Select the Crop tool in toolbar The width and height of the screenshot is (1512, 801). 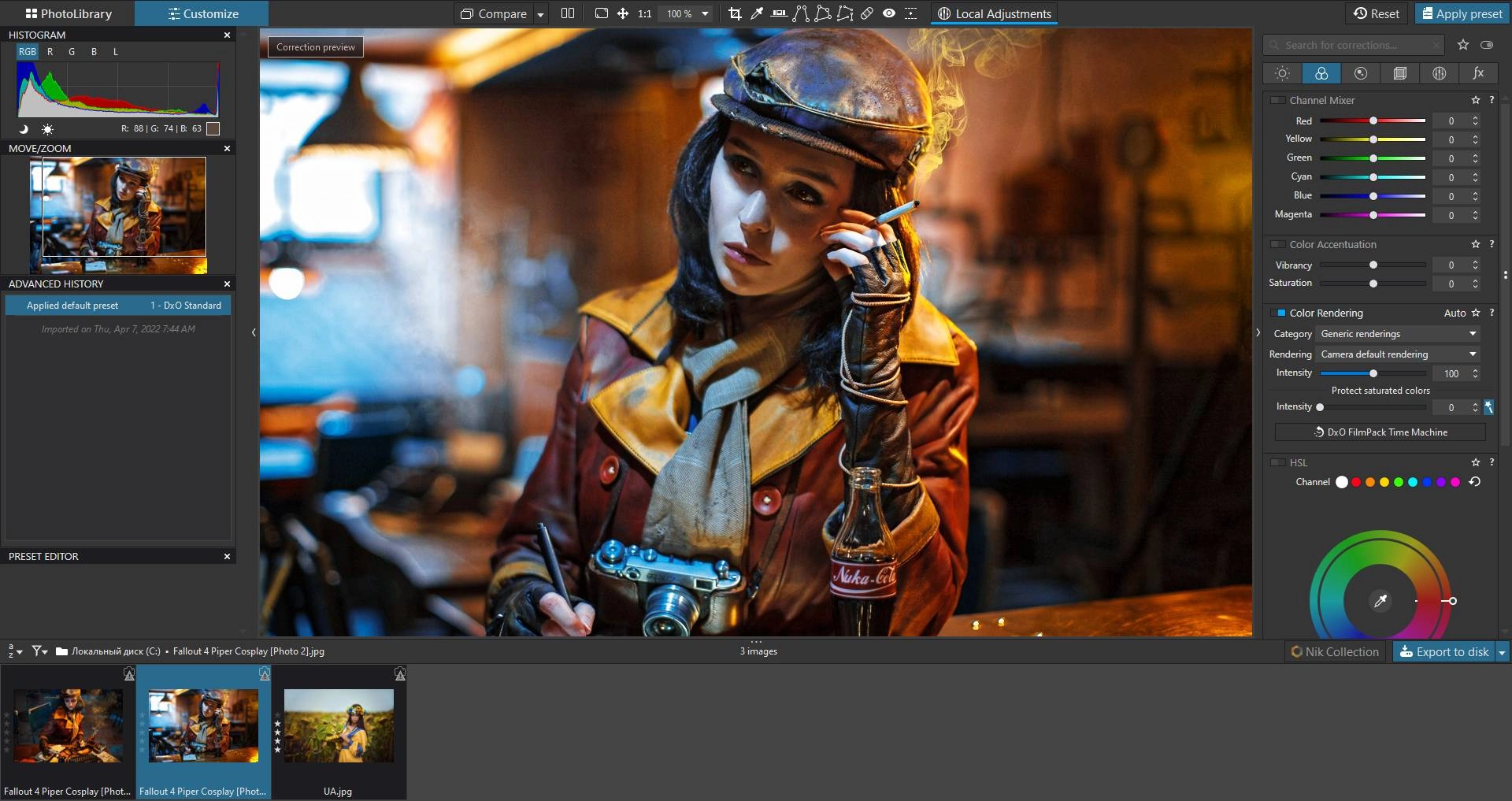click(735, 13)
